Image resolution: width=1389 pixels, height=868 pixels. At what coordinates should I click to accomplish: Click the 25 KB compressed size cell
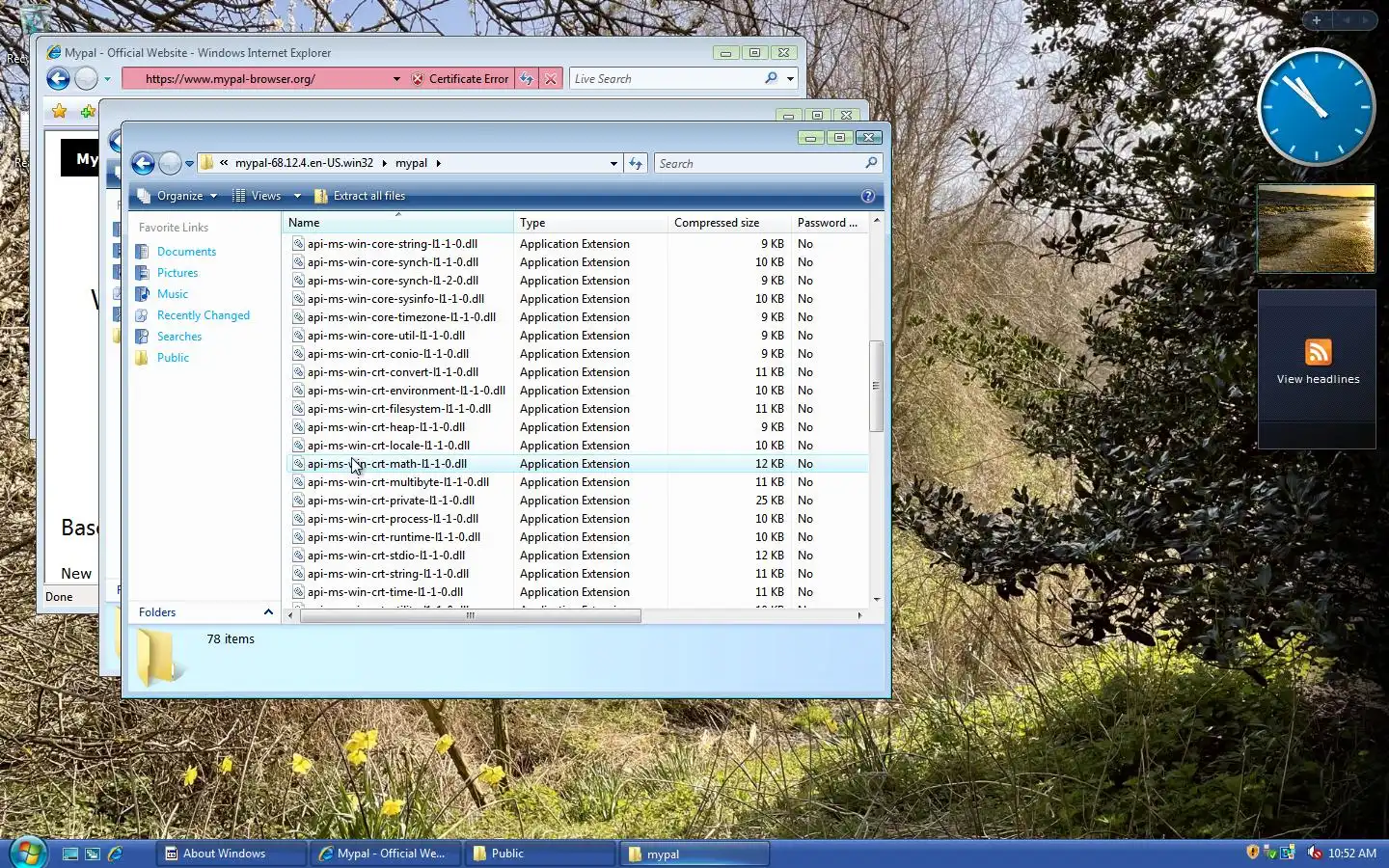769,501
